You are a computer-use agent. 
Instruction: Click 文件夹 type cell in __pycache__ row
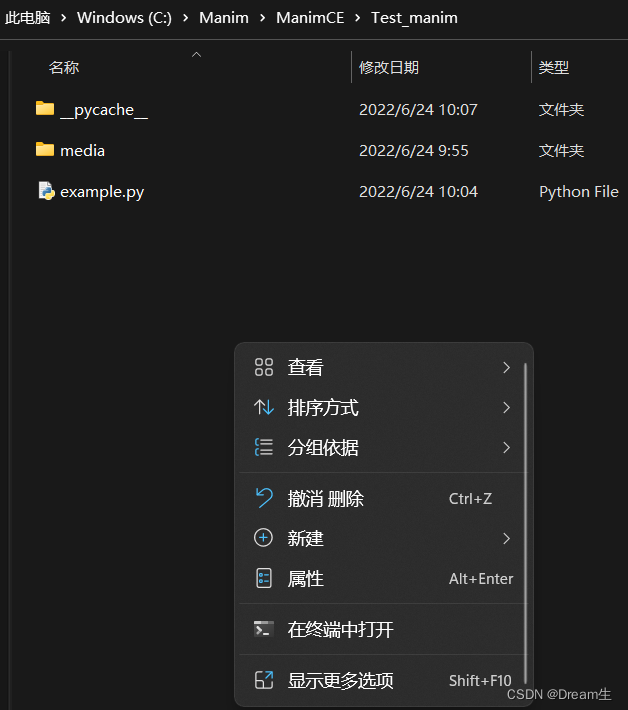pos(561,110)
